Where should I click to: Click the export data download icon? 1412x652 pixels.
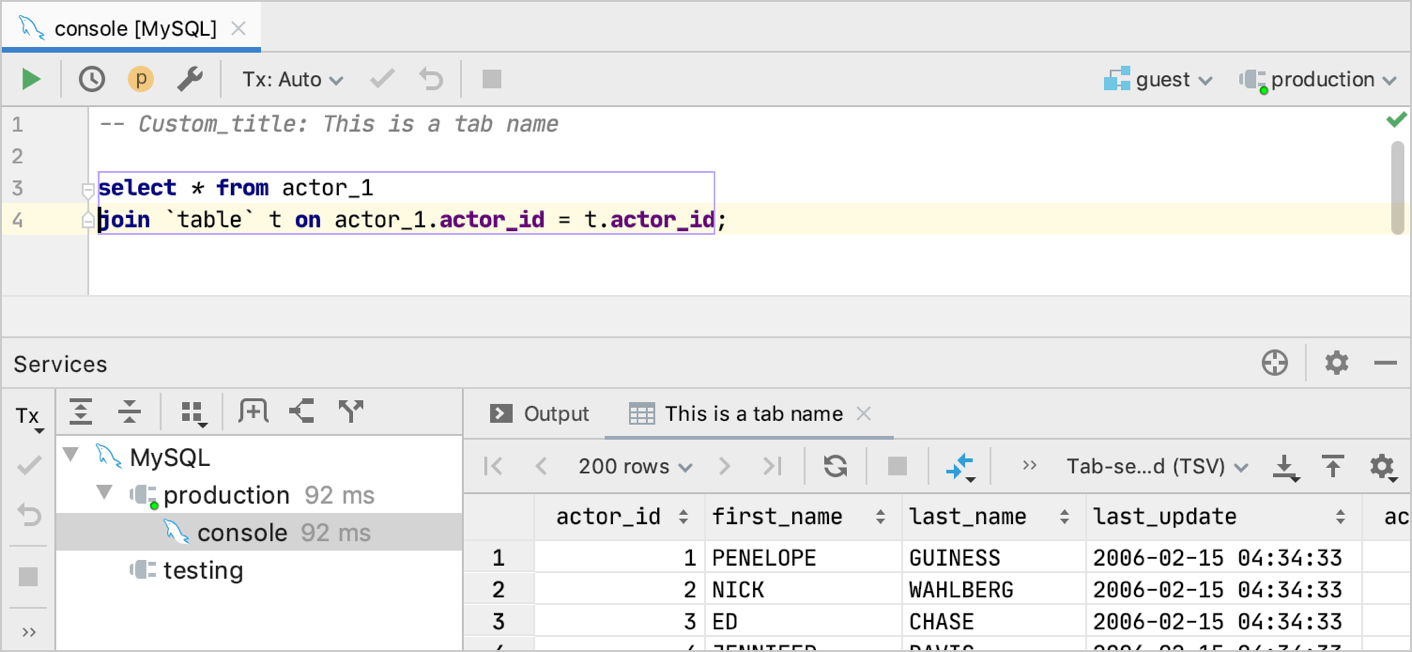click(1285, 466)
